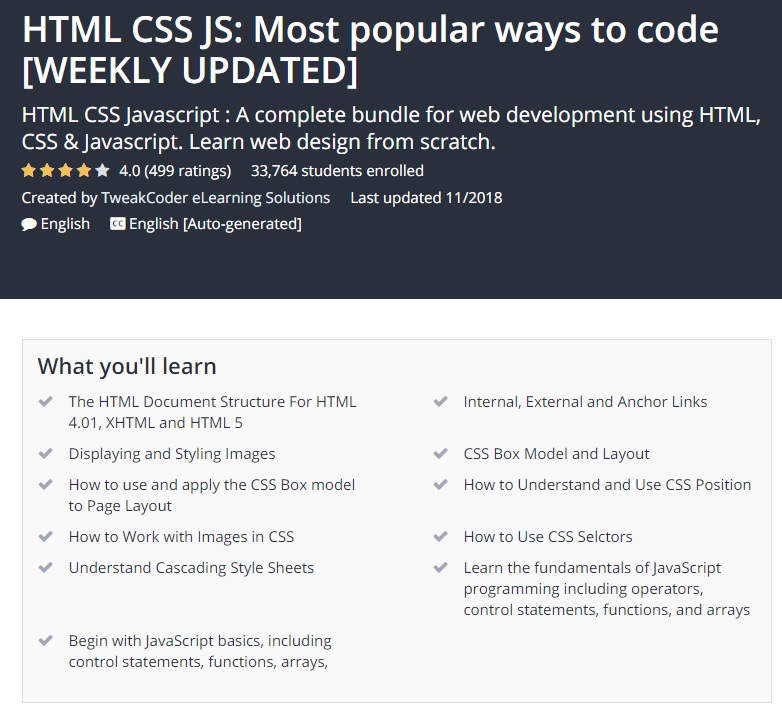782x720 pixels.
Task: Click checkmark next to Displaying and Styling Images
Action: (46, 454)
